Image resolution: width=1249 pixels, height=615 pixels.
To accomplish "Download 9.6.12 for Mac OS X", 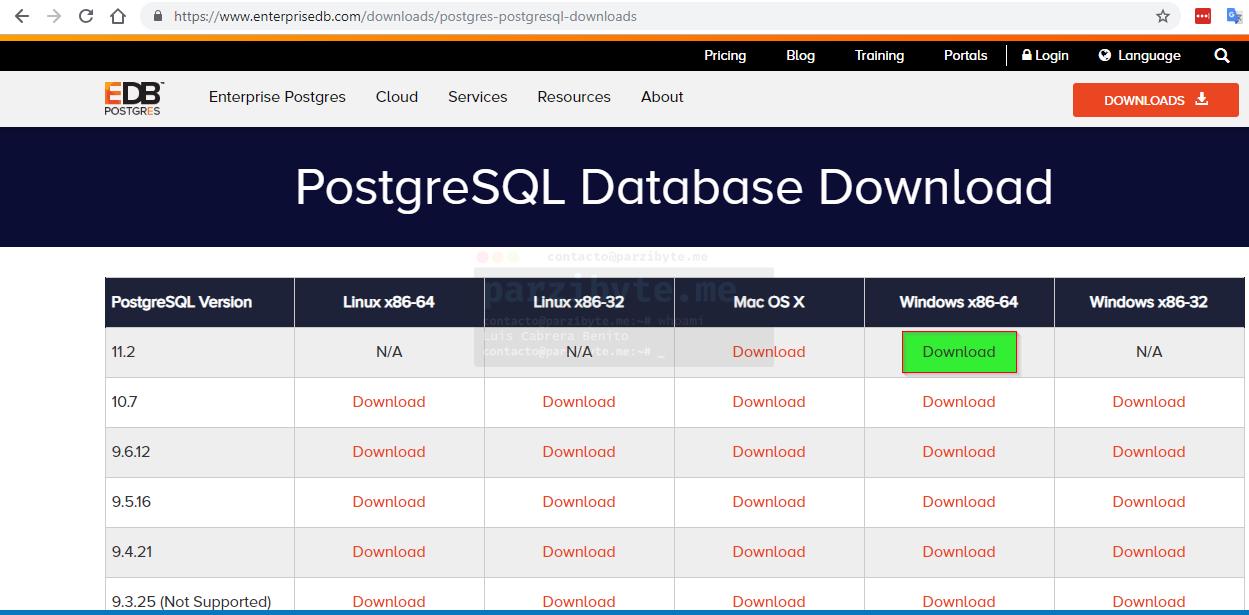I will coord(768,452).
